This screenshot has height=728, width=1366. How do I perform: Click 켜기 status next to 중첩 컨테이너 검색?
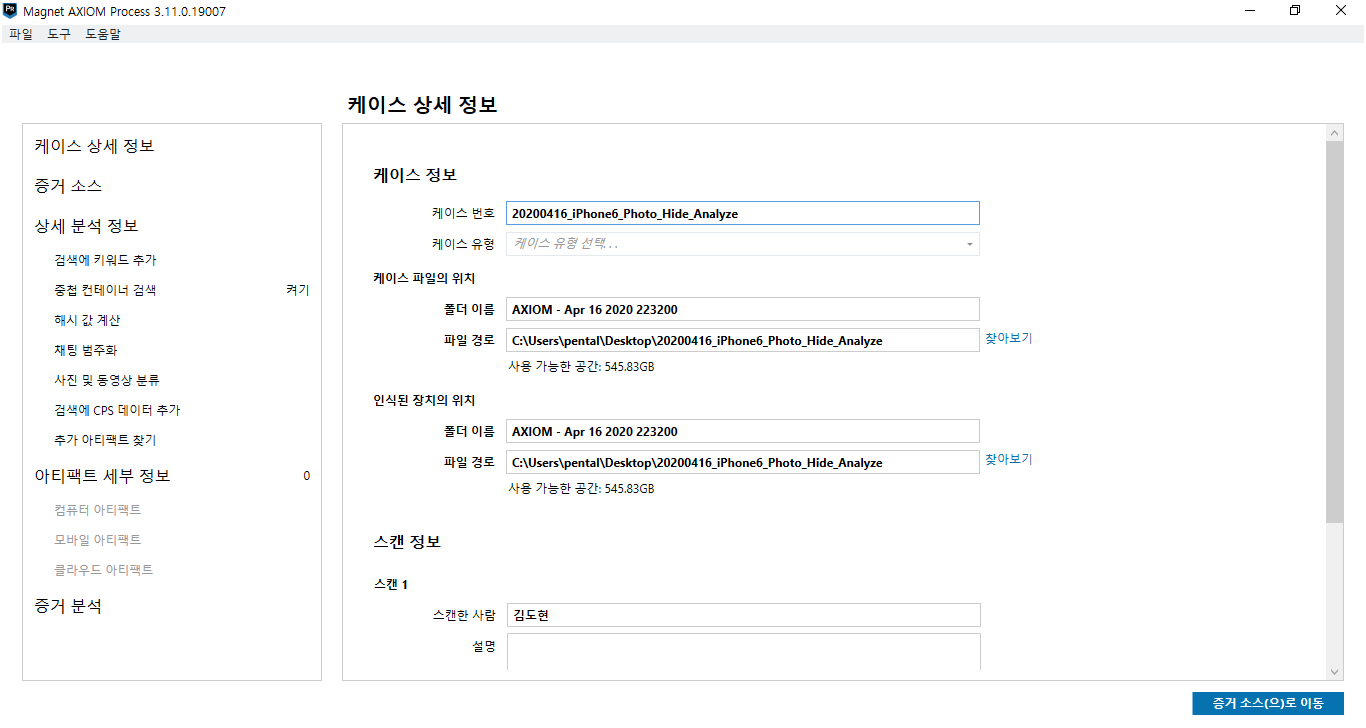tap(298, 290)
